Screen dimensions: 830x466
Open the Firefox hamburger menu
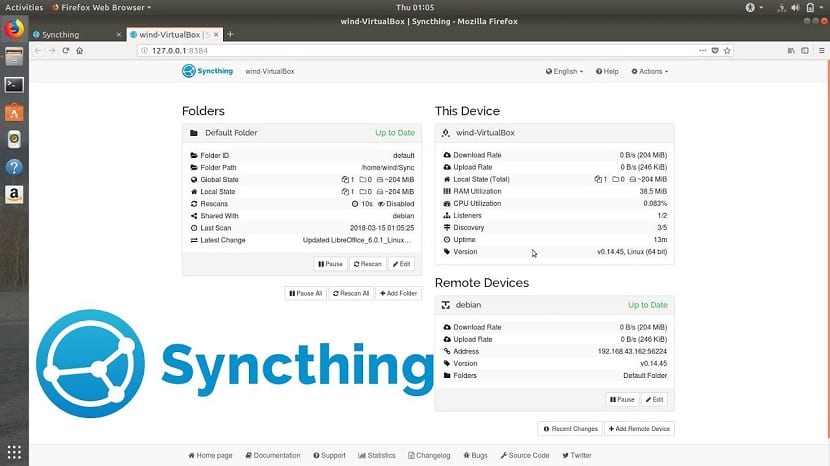822,51
